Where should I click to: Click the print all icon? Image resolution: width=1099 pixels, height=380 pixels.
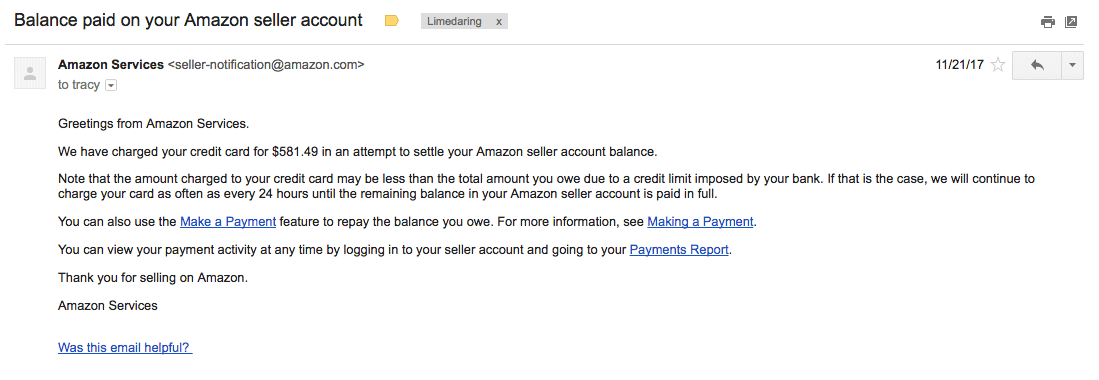(1048, 22)
